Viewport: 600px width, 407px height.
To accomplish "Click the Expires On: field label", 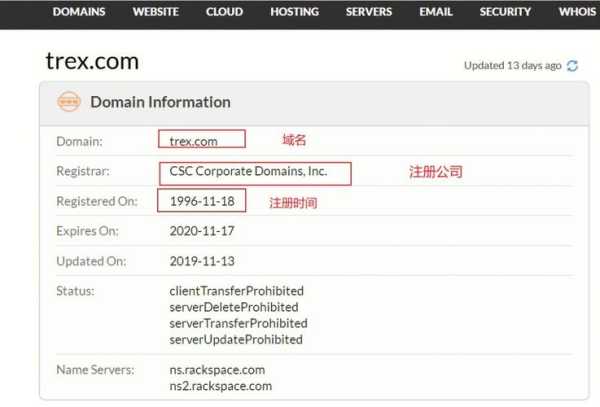I will point(87,231).
